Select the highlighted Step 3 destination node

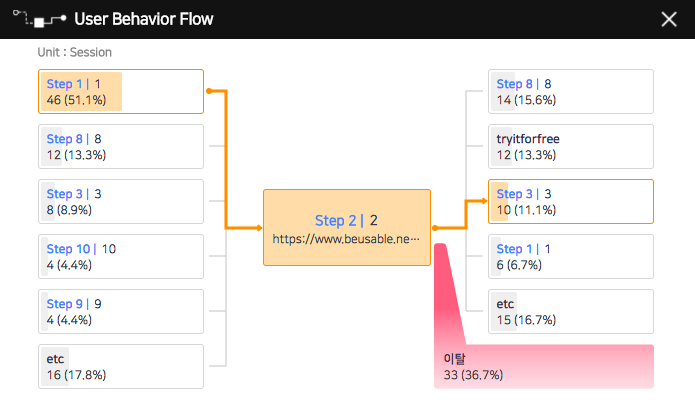pyautogui.click(x=571, y=201)
